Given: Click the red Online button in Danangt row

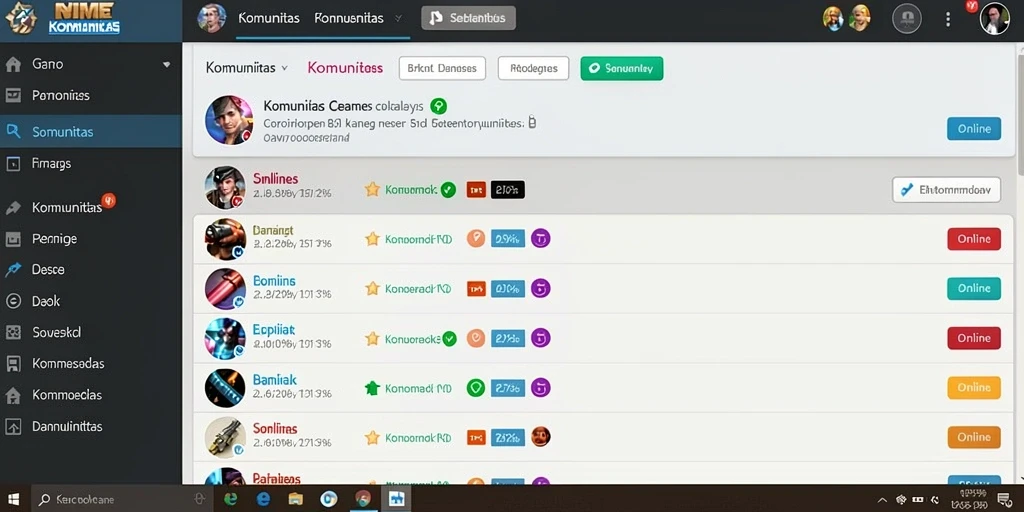Looking at the screenshot, I should [974, 239].
